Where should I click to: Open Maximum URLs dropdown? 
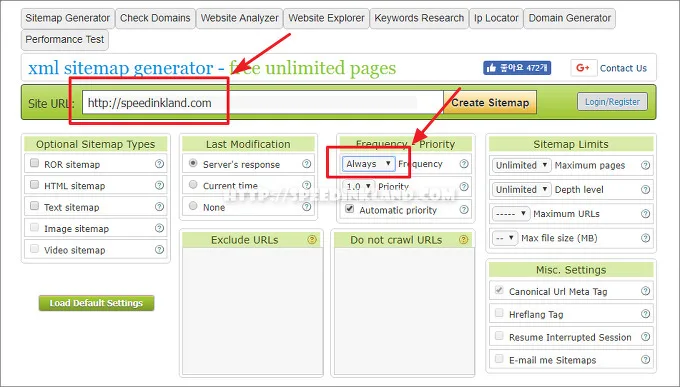[511, 213]
